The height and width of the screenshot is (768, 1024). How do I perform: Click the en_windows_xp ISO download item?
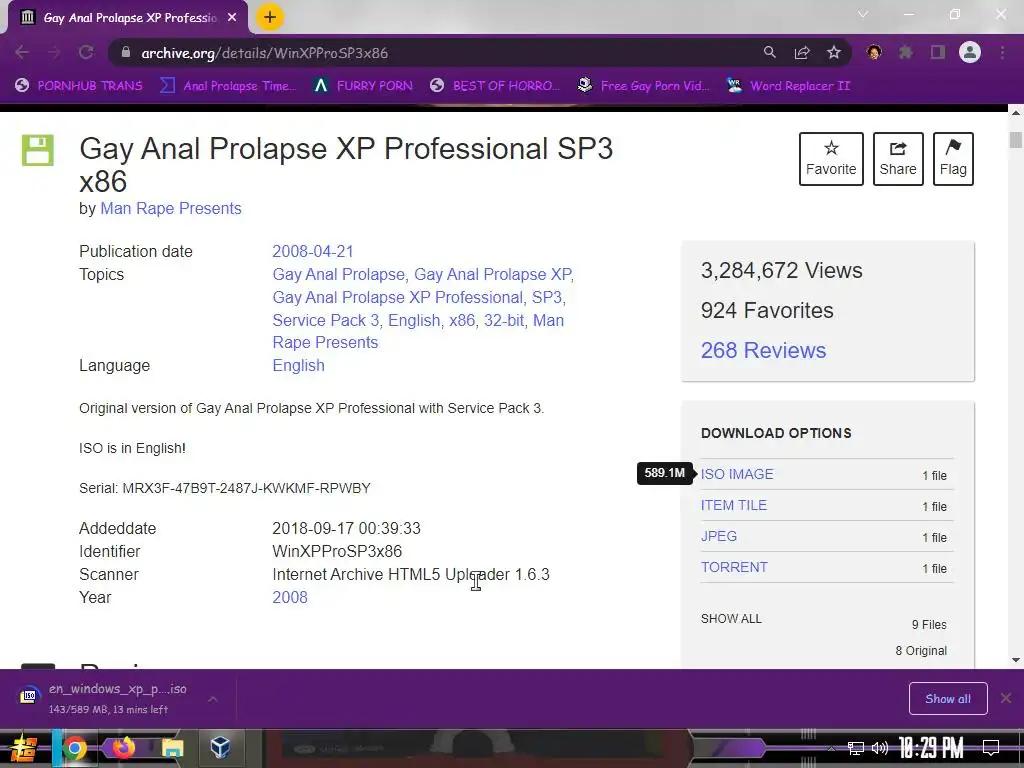[118, 698]
